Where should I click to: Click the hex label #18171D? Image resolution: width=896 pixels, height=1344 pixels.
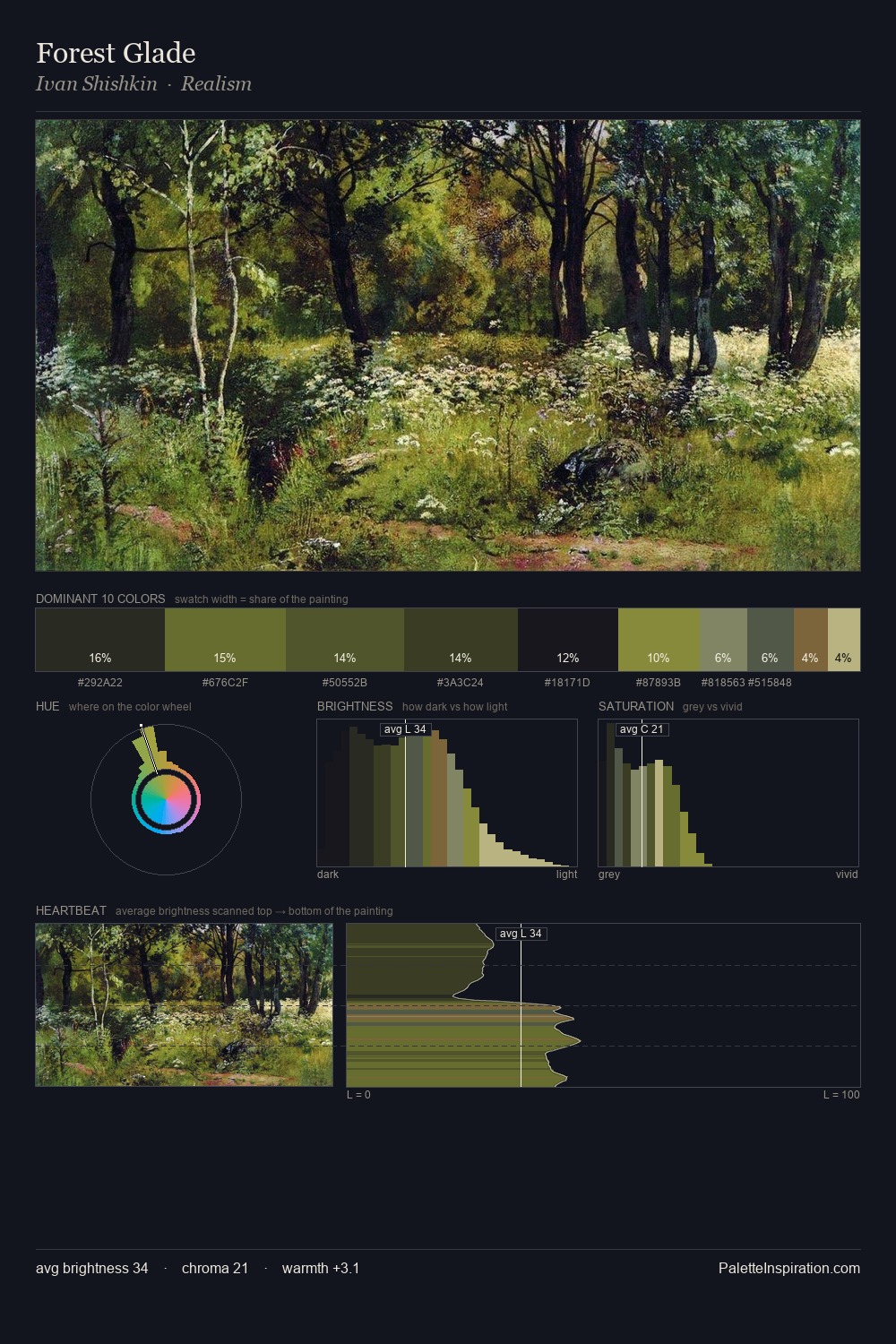(x=567, y=683)
